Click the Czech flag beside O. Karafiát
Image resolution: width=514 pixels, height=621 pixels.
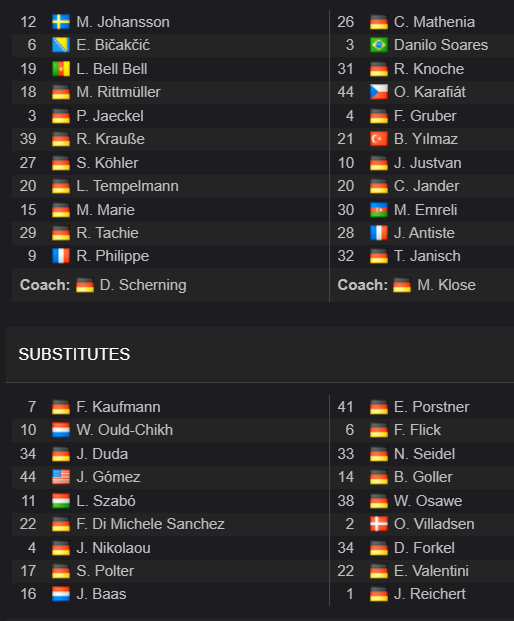pyautogui.click(x=379, y=92)
